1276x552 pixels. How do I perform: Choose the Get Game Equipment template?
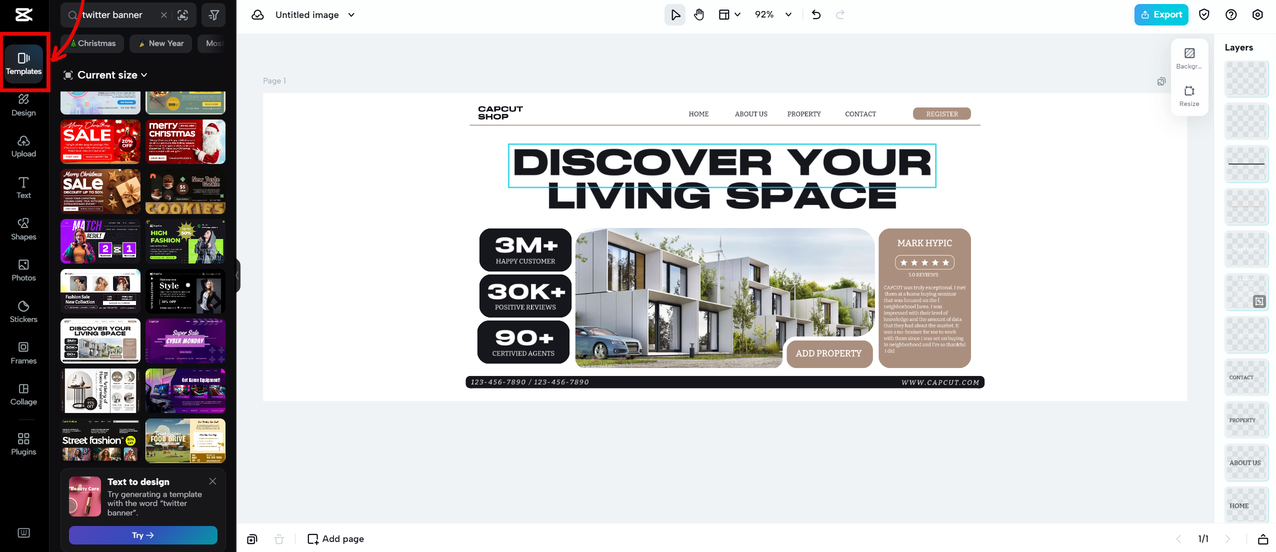tap(186, 390)
